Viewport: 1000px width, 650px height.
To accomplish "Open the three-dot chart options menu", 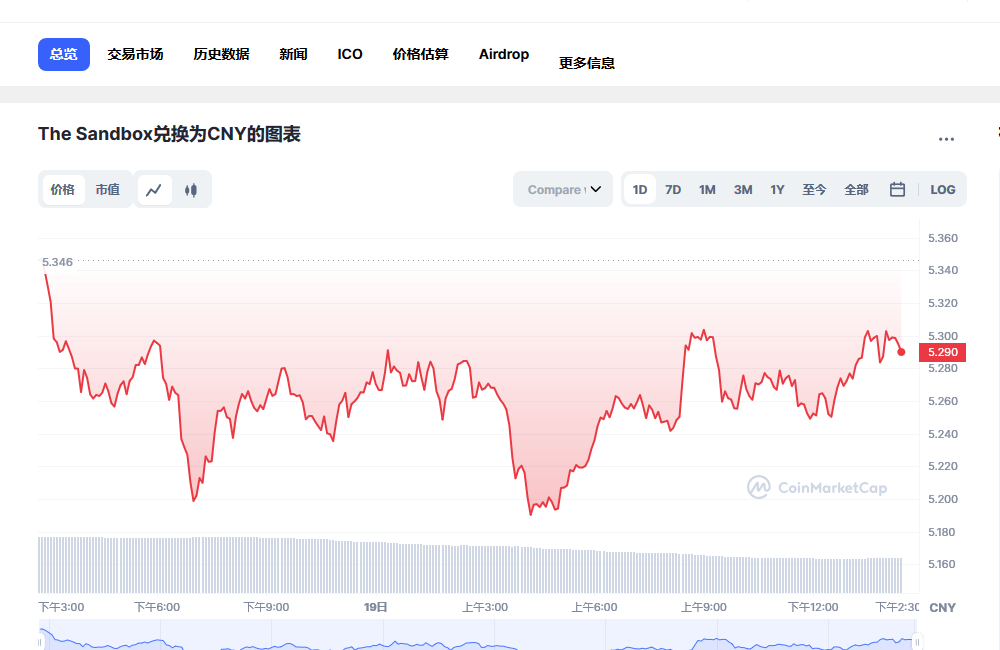I will pyautogui.click(x=946, y=139).
